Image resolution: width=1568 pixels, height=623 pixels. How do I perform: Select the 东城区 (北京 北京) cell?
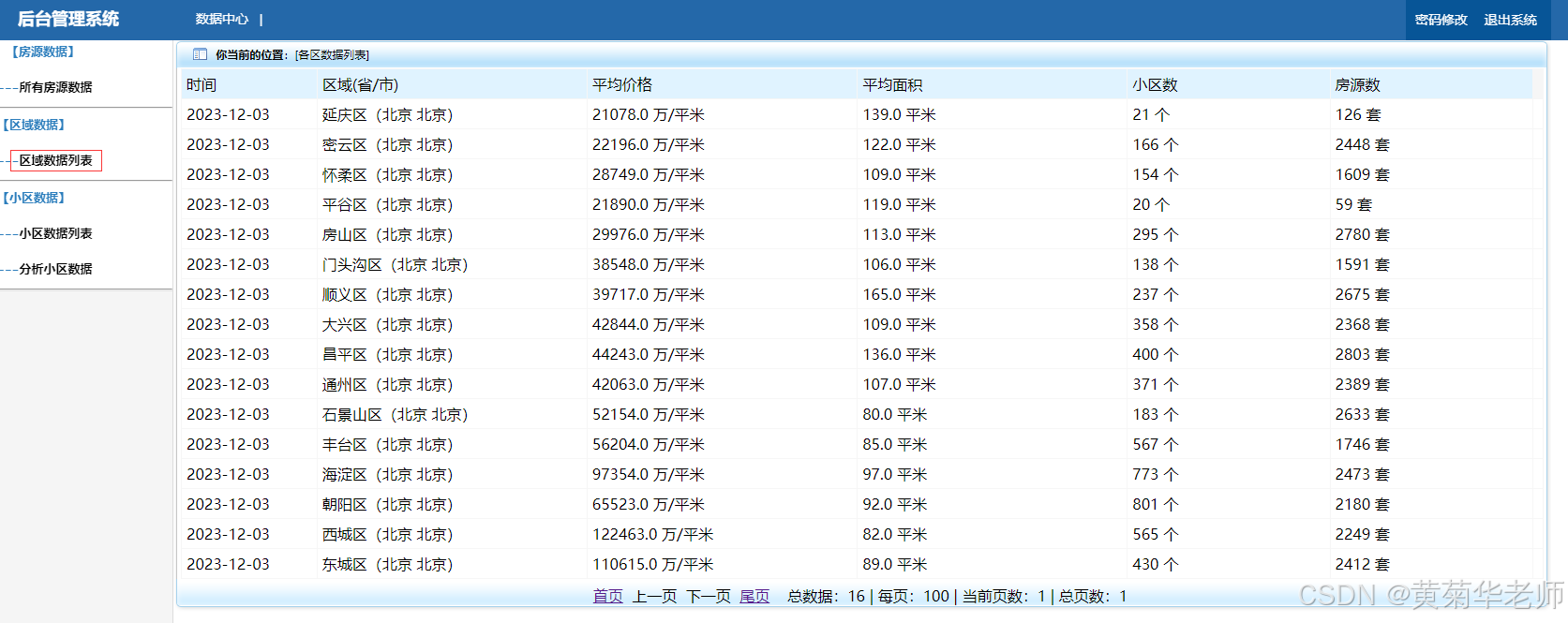tap(387, 565)
